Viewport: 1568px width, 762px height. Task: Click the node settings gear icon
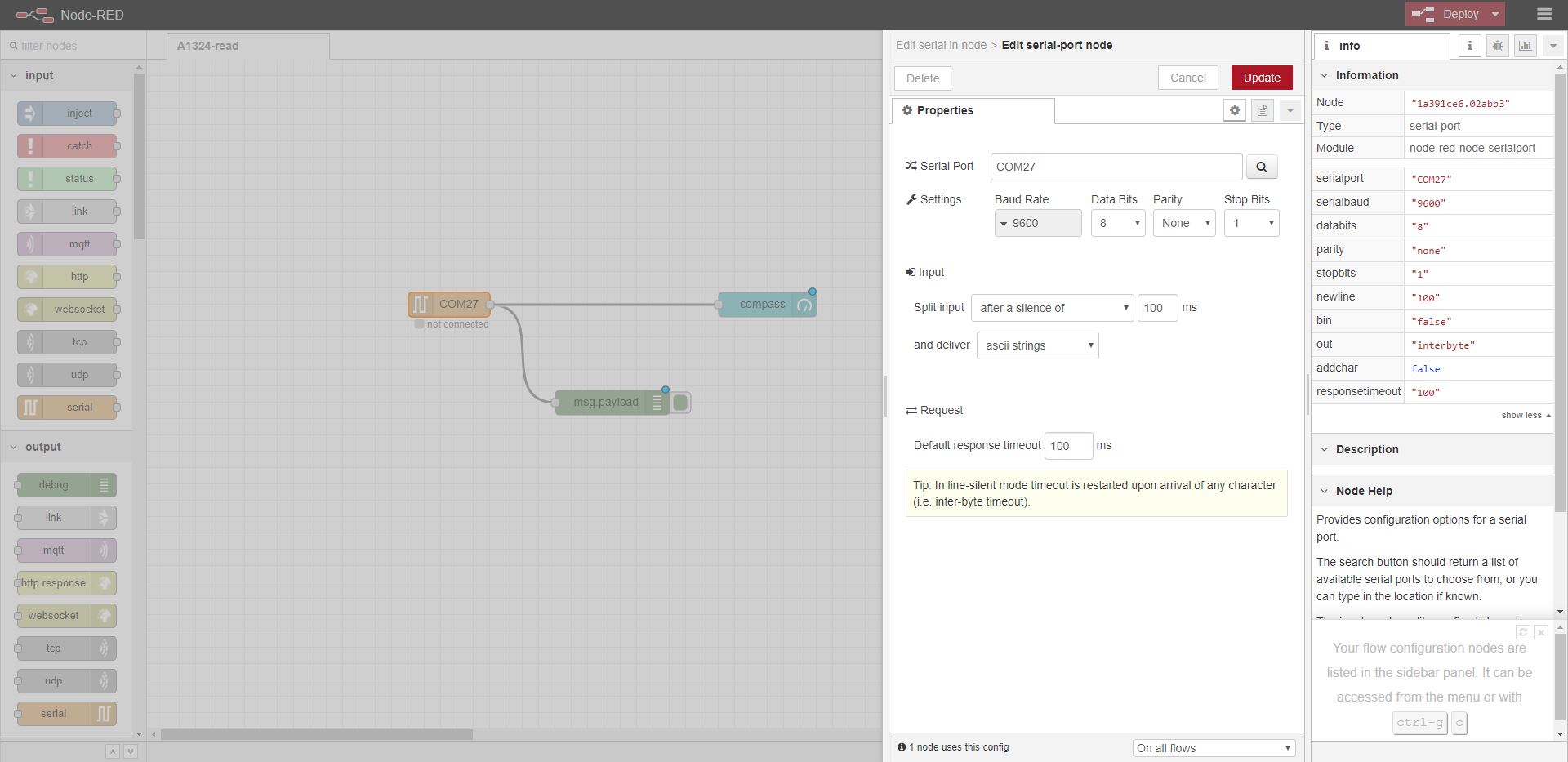(x=1235, y=110)
